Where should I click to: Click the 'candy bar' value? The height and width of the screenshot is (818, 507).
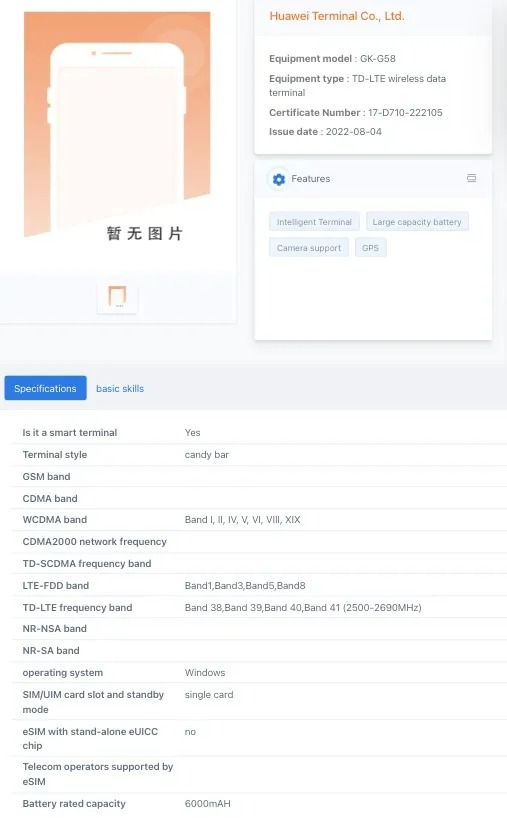pos(207,454)
